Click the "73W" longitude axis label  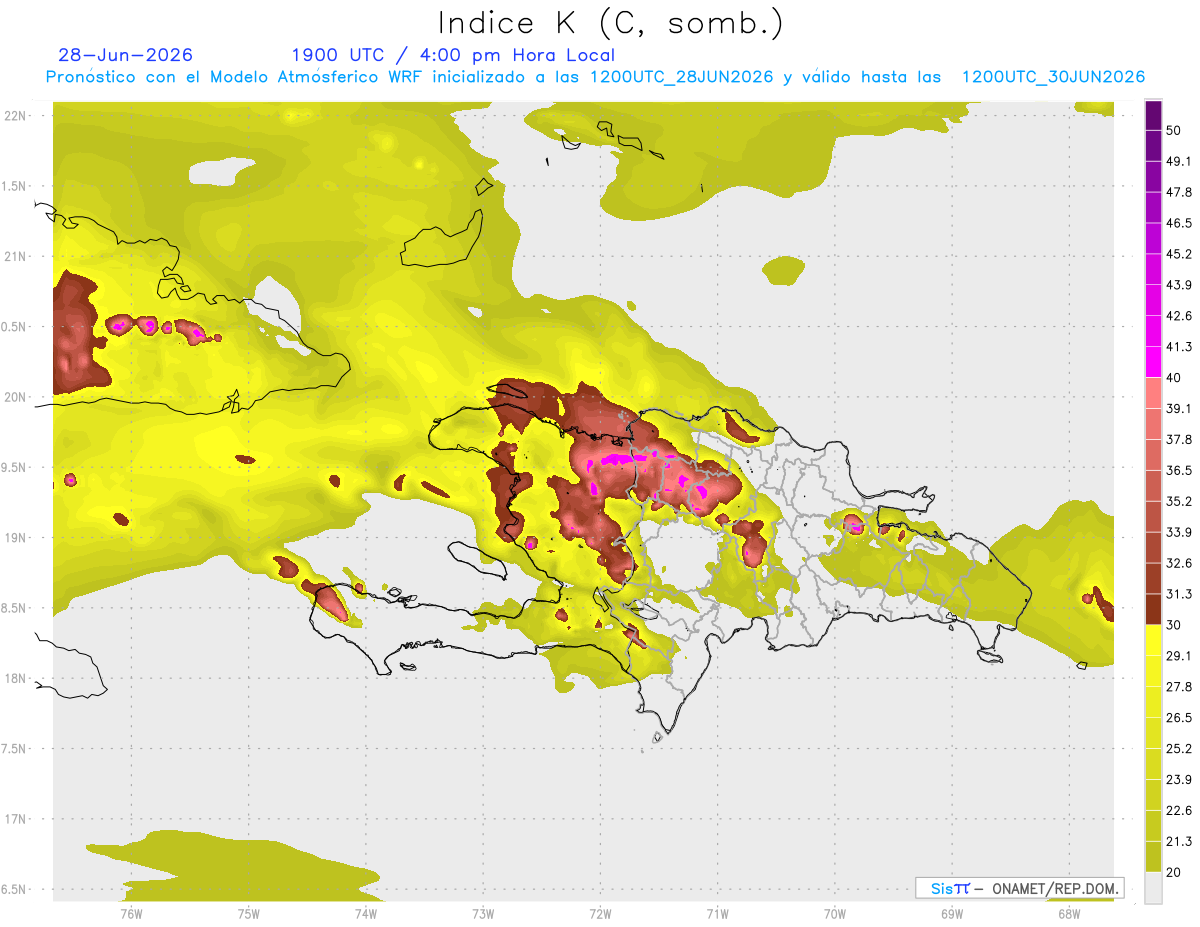483,913
